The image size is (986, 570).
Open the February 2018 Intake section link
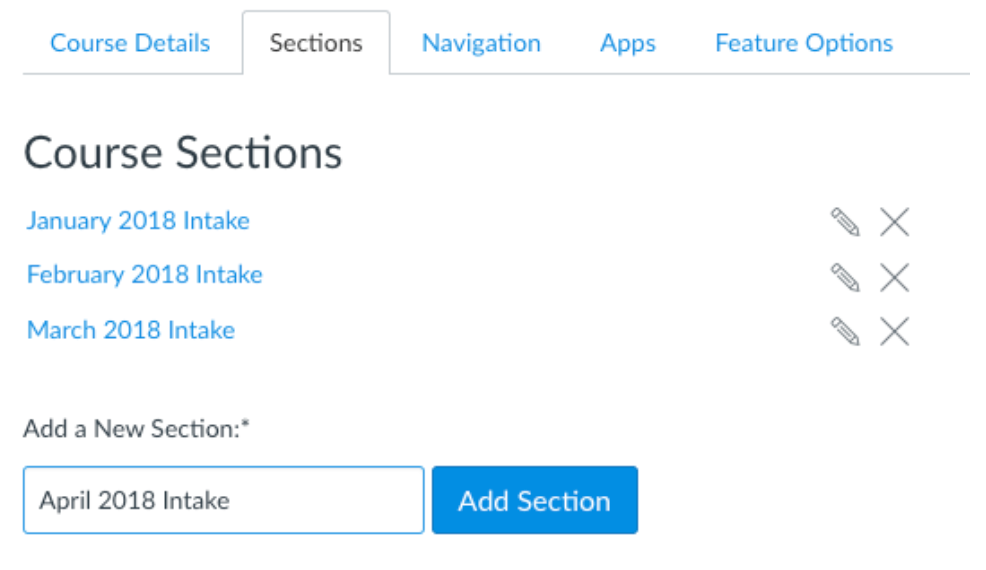click(x=145, y=275)
